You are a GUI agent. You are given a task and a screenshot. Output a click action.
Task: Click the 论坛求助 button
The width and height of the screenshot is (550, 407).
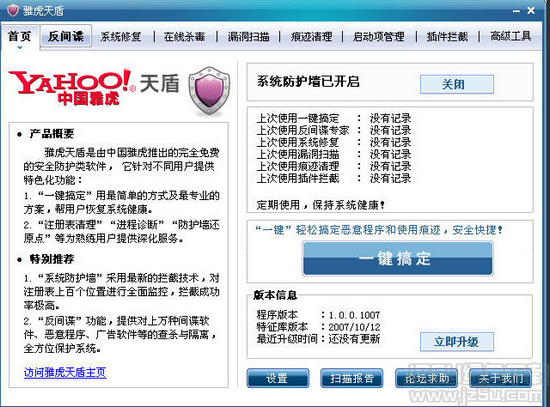click(x=427, y=378)
